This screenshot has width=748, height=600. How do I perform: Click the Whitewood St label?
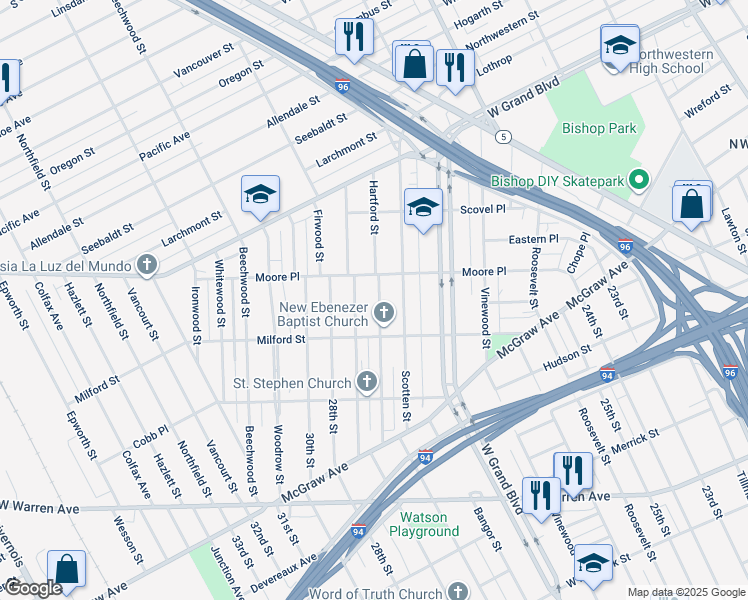coord(219,293)
